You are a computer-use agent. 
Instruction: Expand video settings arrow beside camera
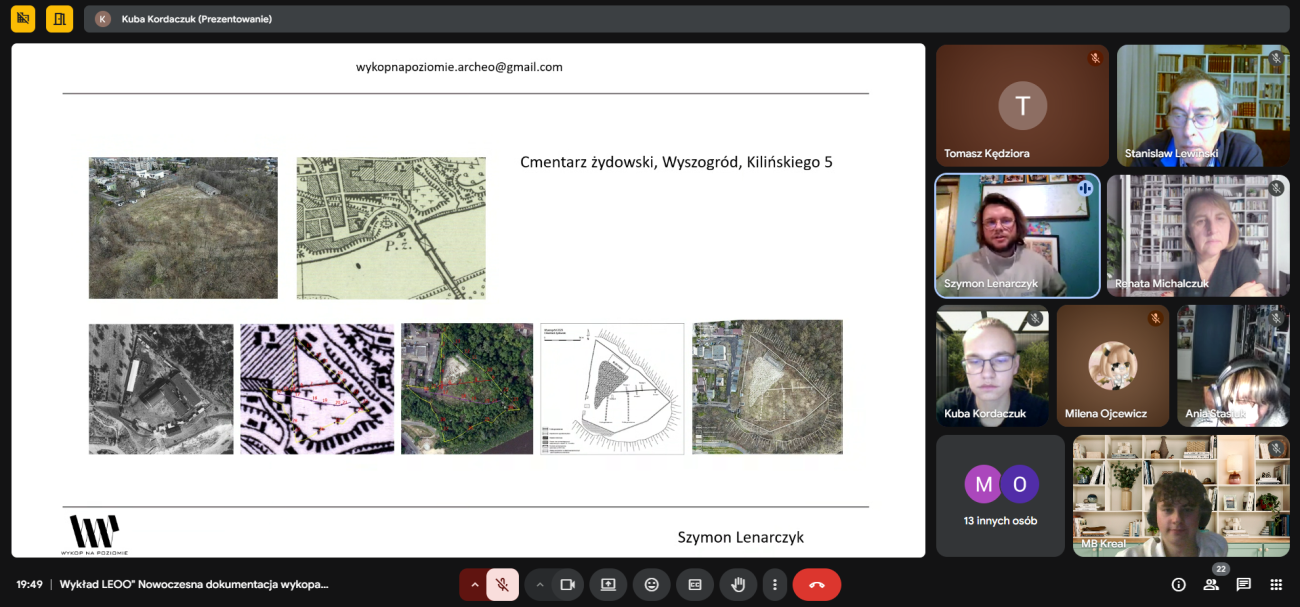pyautogui.click(x=540, y=584)
